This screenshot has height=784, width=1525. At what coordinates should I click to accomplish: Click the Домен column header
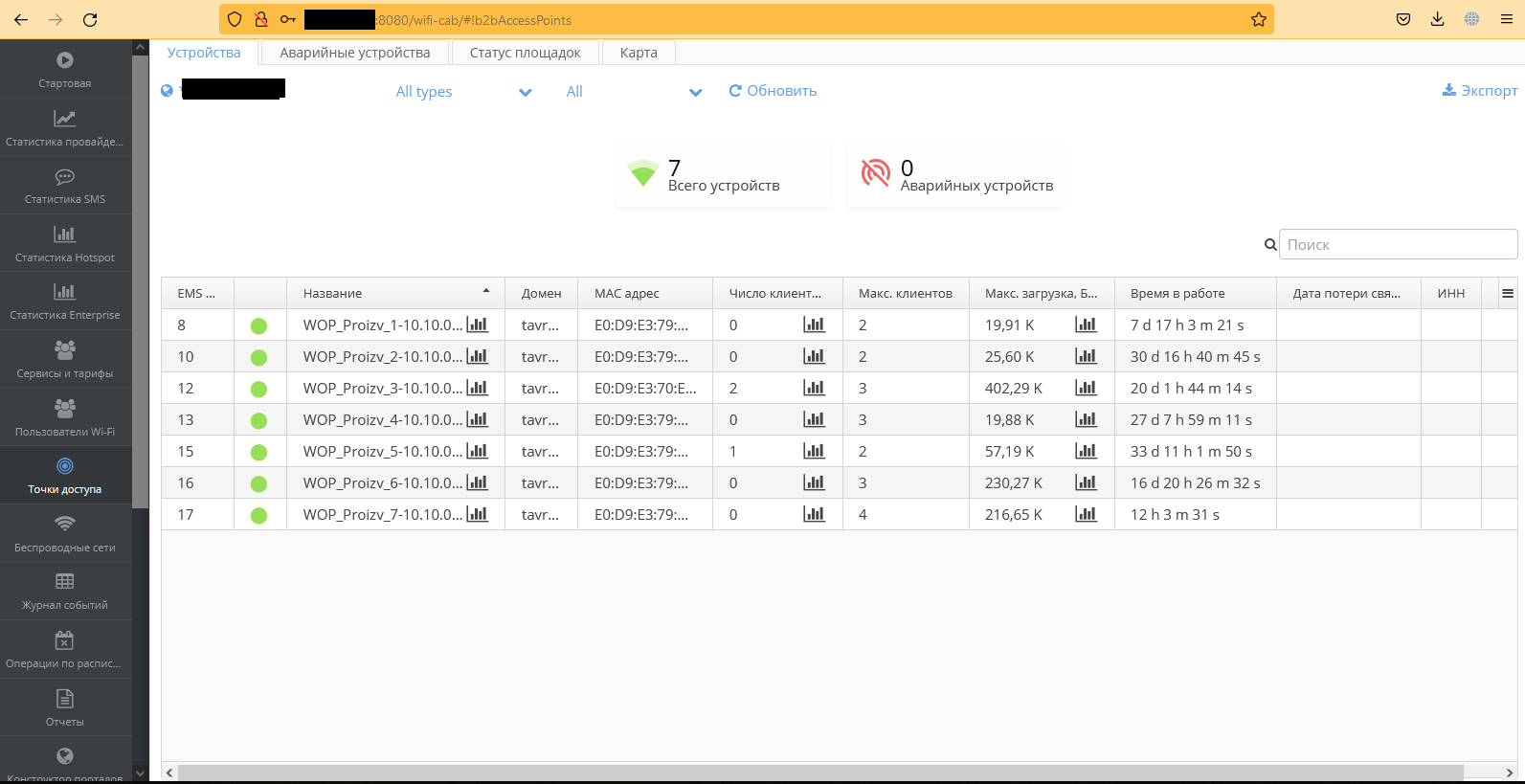[542, 293]
